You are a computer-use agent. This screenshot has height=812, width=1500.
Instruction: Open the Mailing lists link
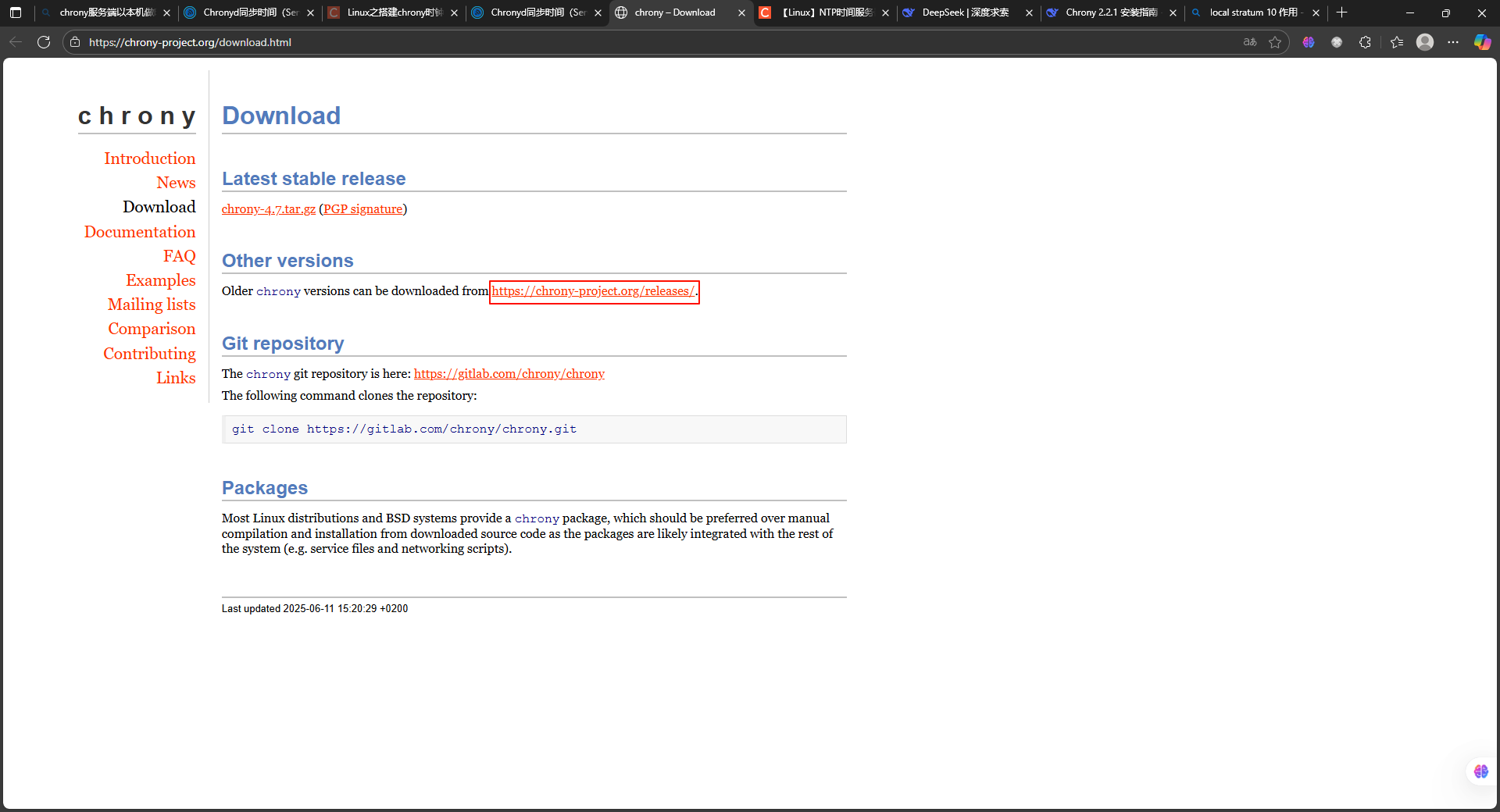coord(152,304)
